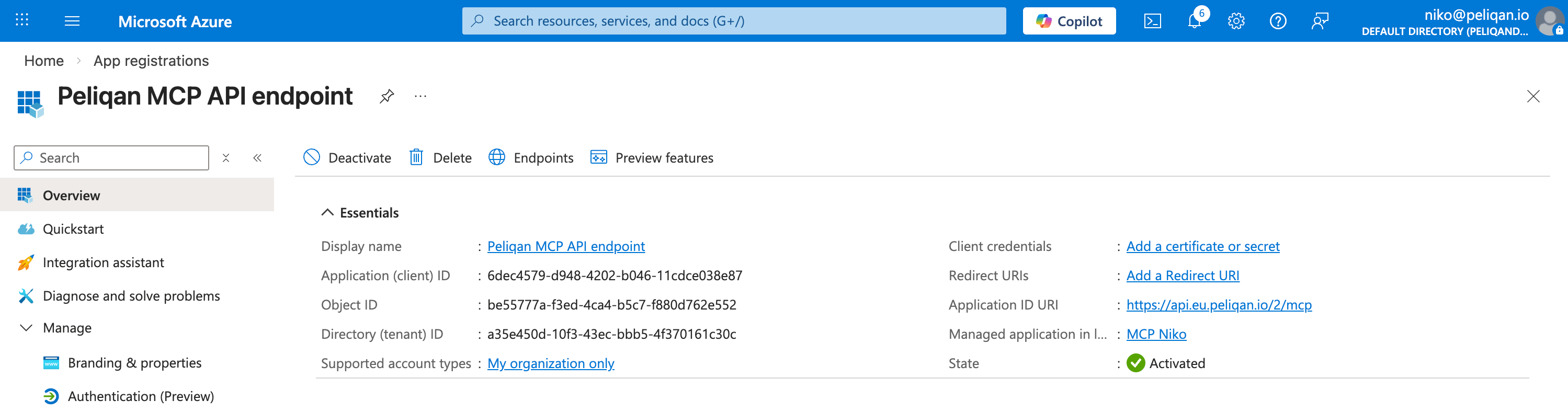Go to App registrations breadcrumb
The width and height of the screenshot is (1568, 412).
pos(151,61)
